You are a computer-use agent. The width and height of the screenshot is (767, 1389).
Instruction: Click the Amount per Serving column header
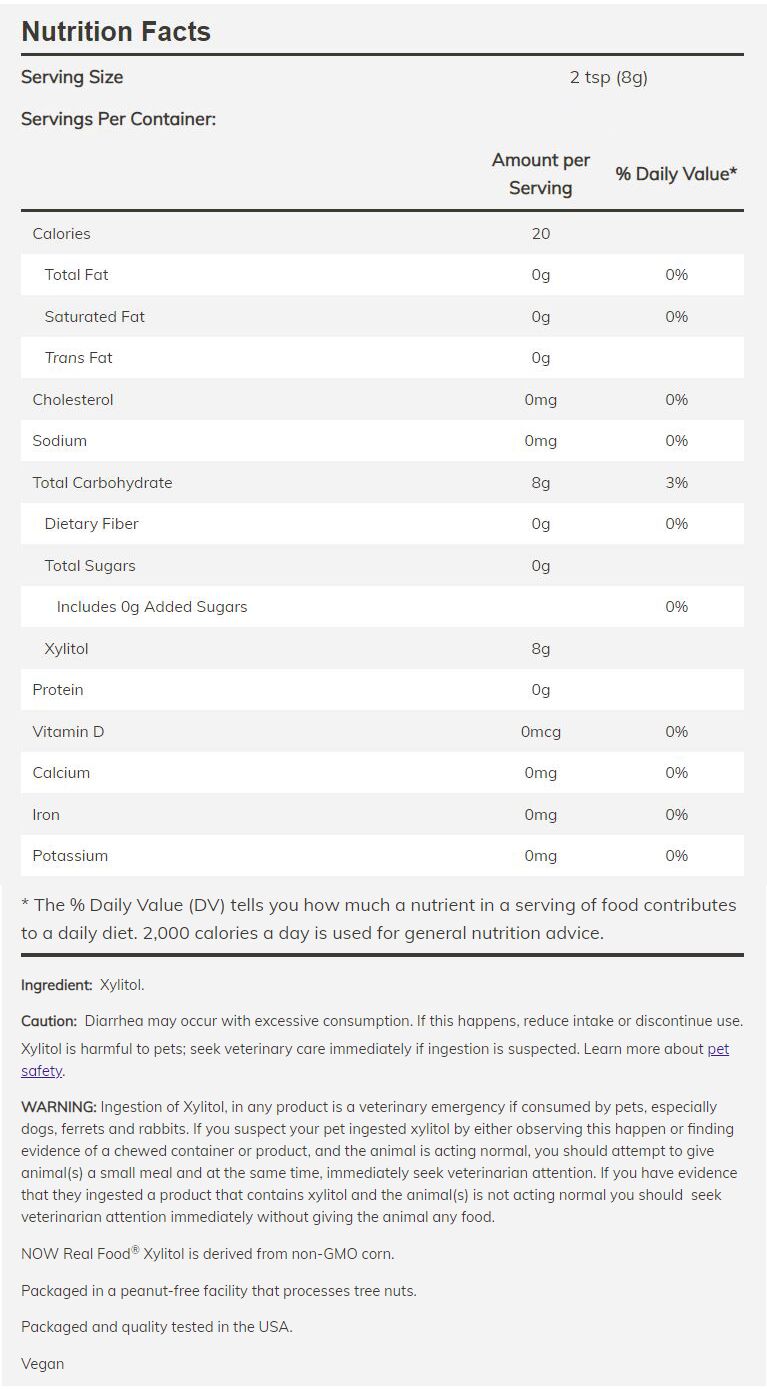point(540,174)
